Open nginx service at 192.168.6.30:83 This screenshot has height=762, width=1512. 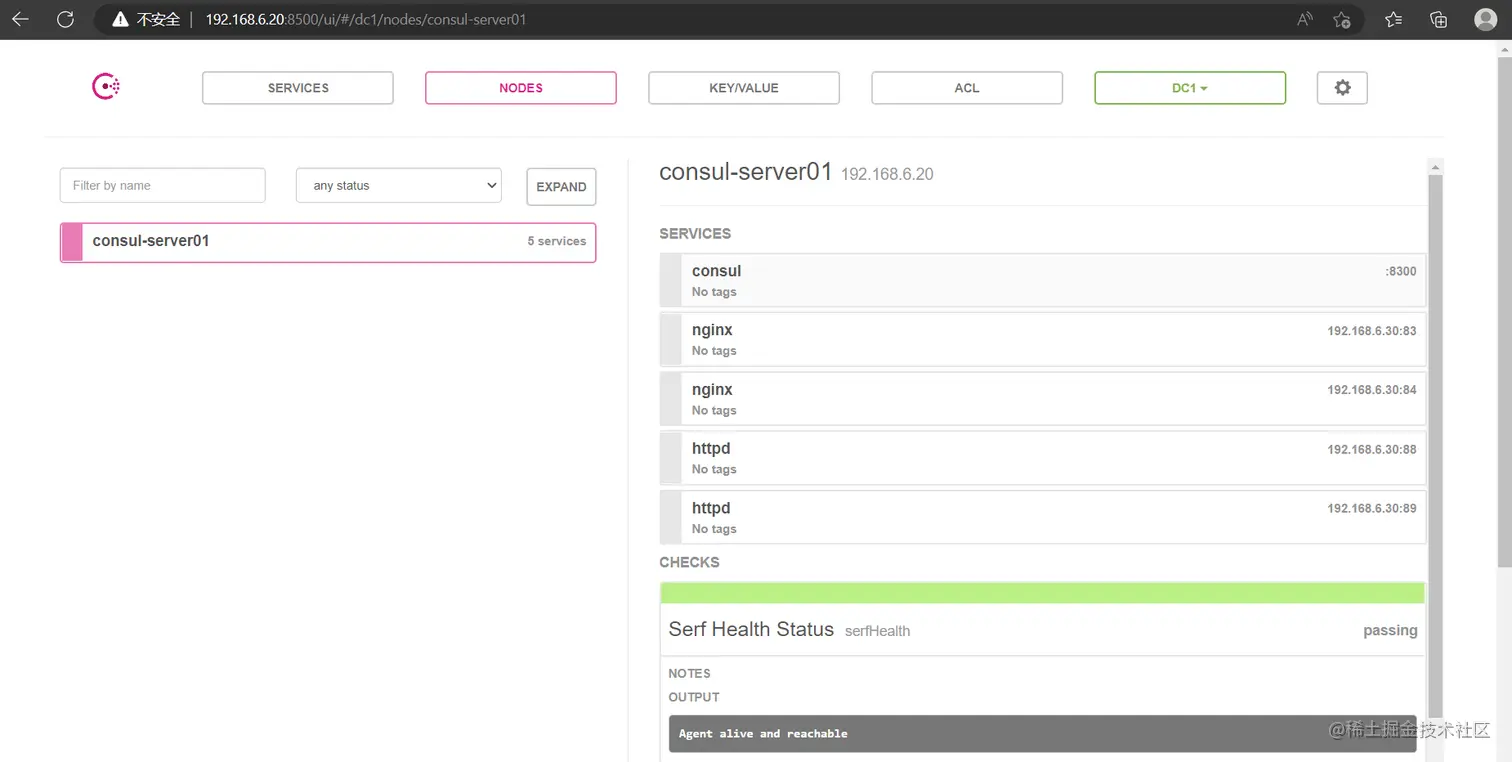(1043, 340)
